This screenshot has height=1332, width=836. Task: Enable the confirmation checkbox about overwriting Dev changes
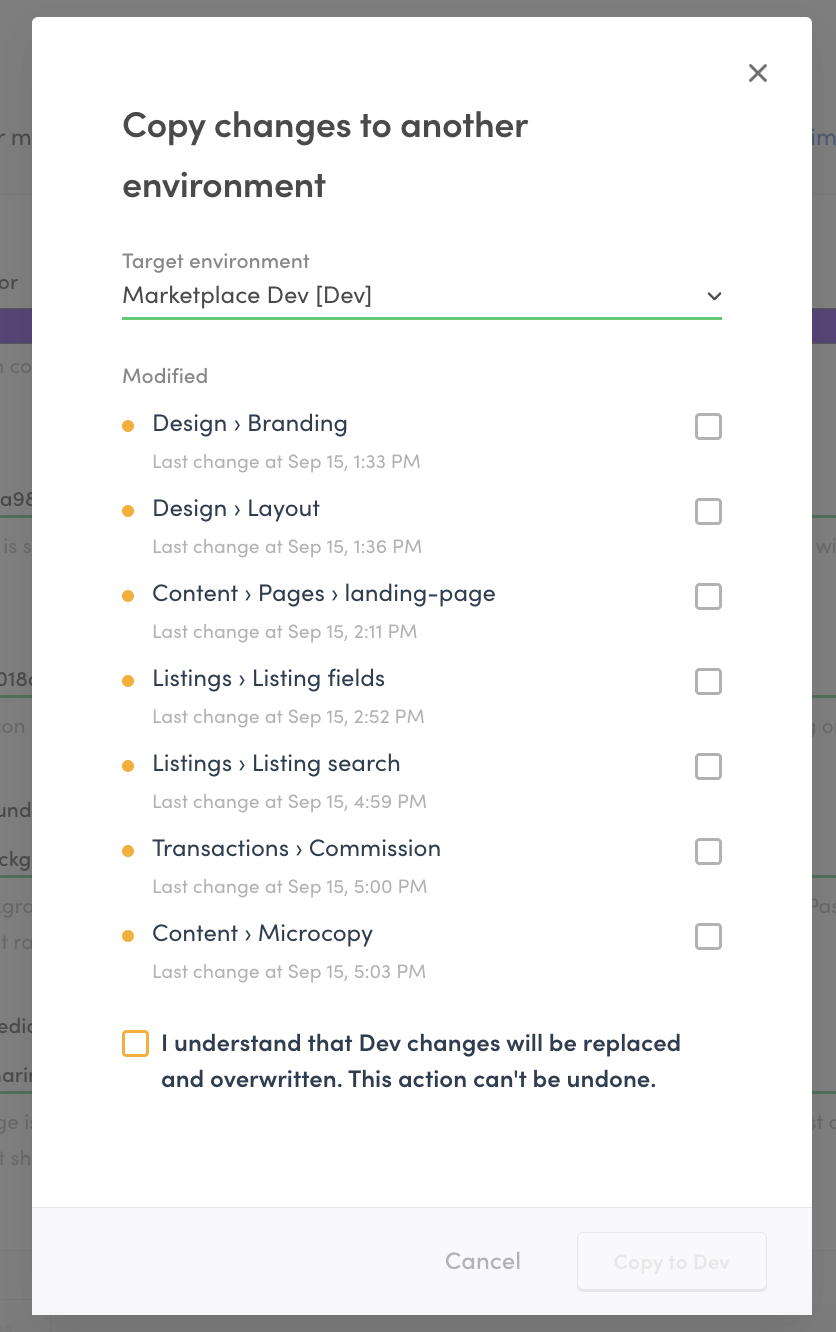(x=135, y=1043)
